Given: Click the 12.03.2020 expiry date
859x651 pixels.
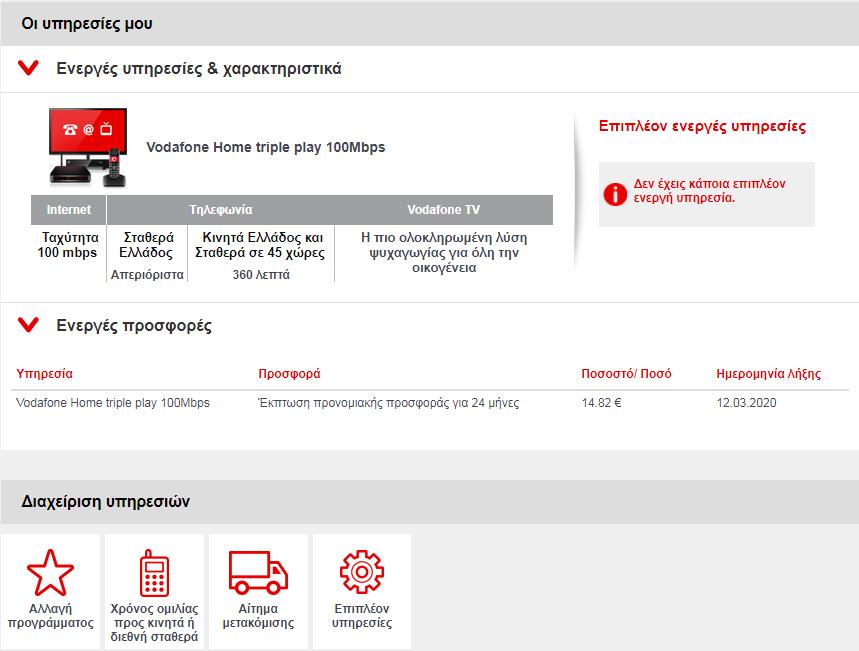Looking at the screenshot, I should [x=747, y=403].
